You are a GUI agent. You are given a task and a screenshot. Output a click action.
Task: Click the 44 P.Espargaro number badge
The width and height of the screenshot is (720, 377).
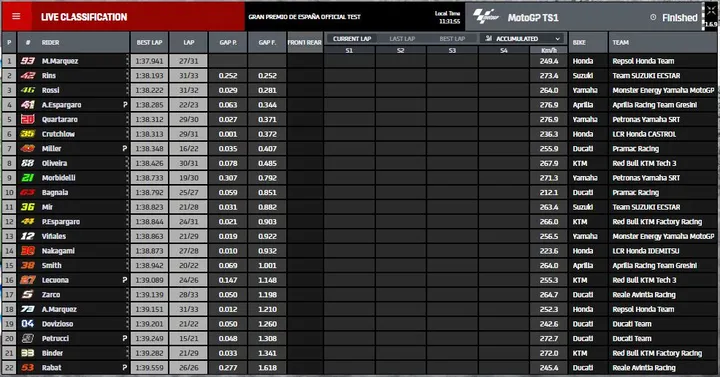28,222
